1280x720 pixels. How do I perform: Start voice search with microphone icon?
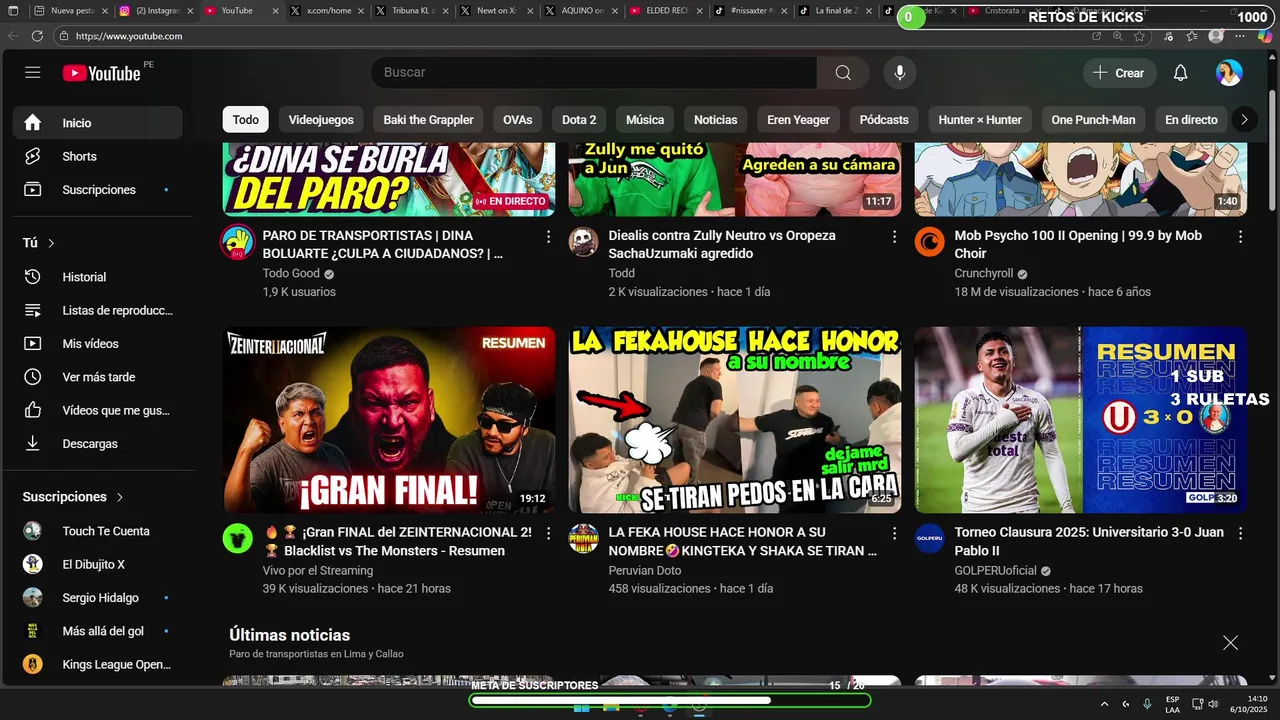click(x=900, y=73)
